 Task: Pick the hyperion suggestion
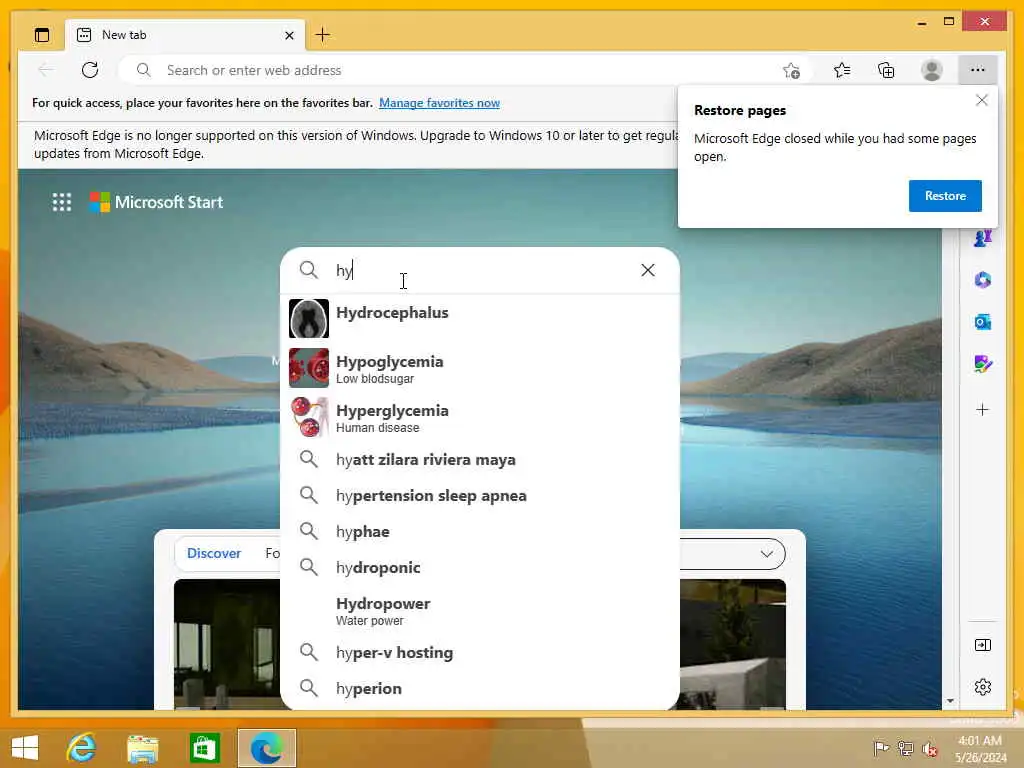click(x=480, y=688)
